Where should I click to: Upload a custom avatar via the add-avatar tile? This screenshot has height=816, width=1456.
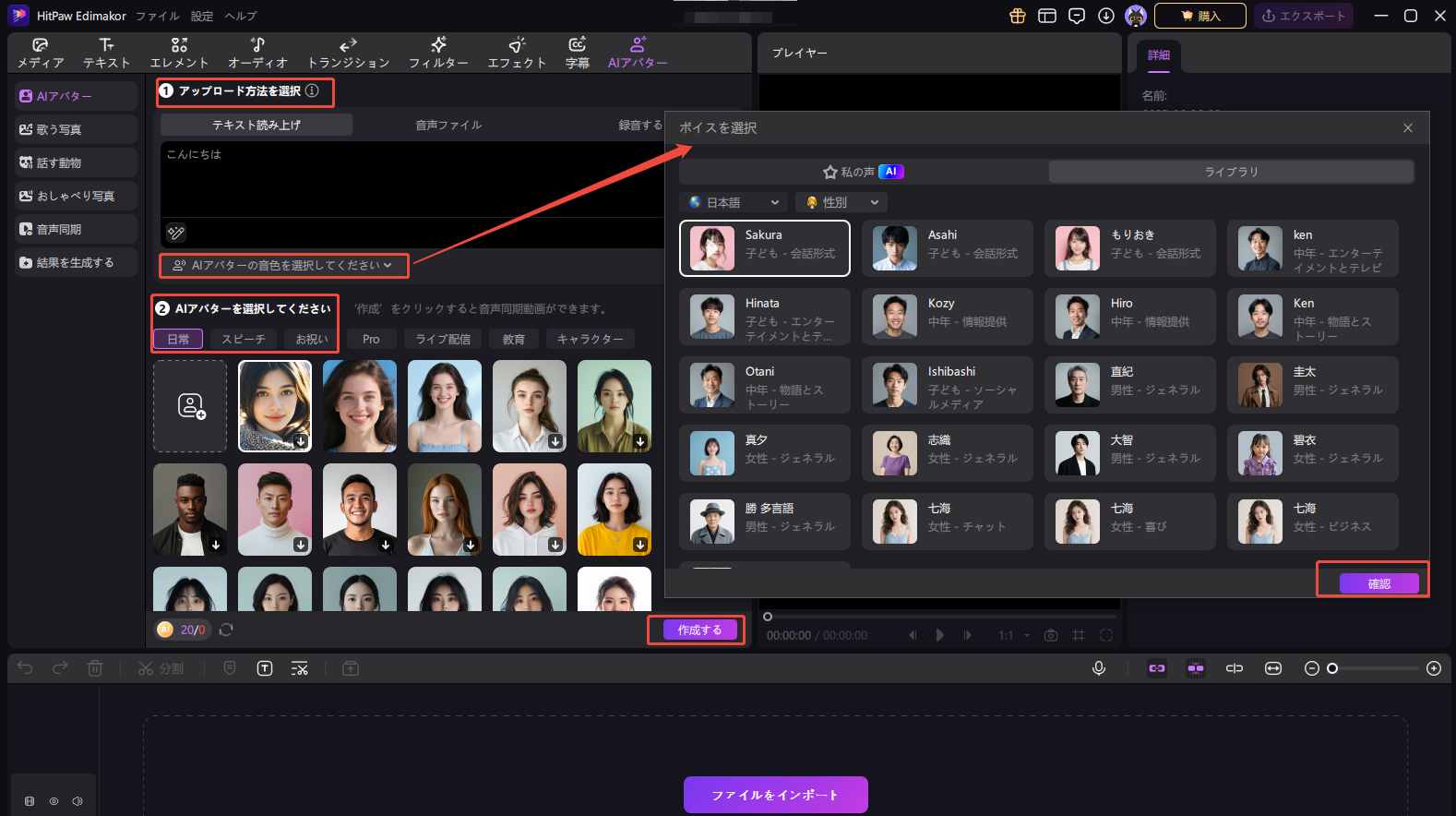click(x=190, y=406)
